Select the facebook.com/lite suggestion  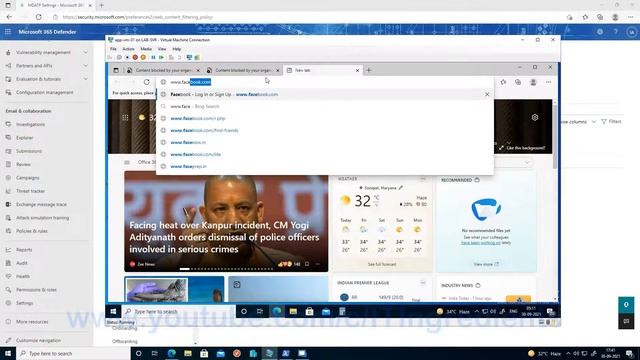tap(324, 154)
